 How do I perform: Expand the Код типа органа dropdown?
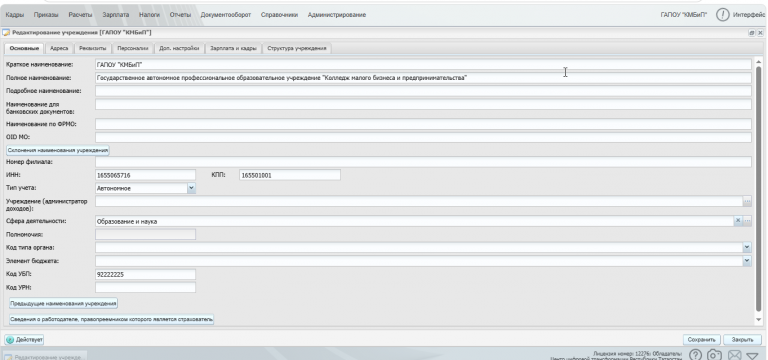click(x=747, y=247)
